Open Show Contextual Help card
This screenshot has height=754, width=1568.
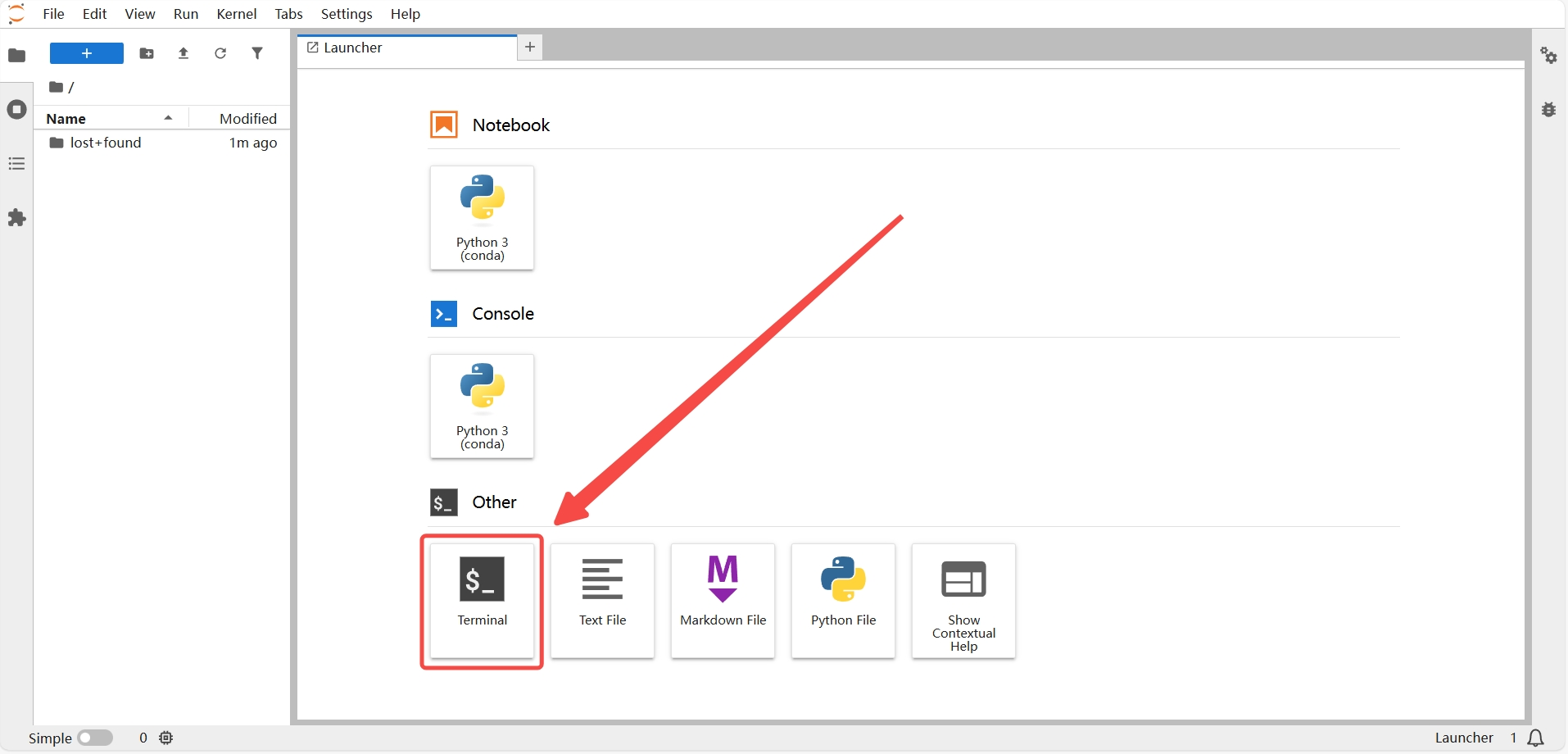click(963, 601)
